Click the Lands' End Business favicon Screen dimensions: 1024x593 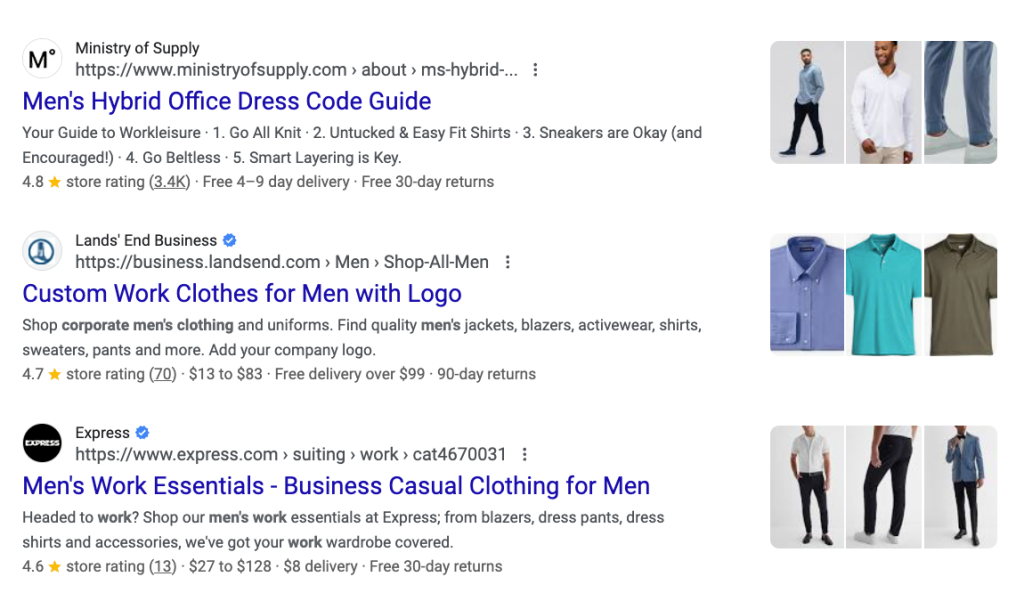pos(42,251)
